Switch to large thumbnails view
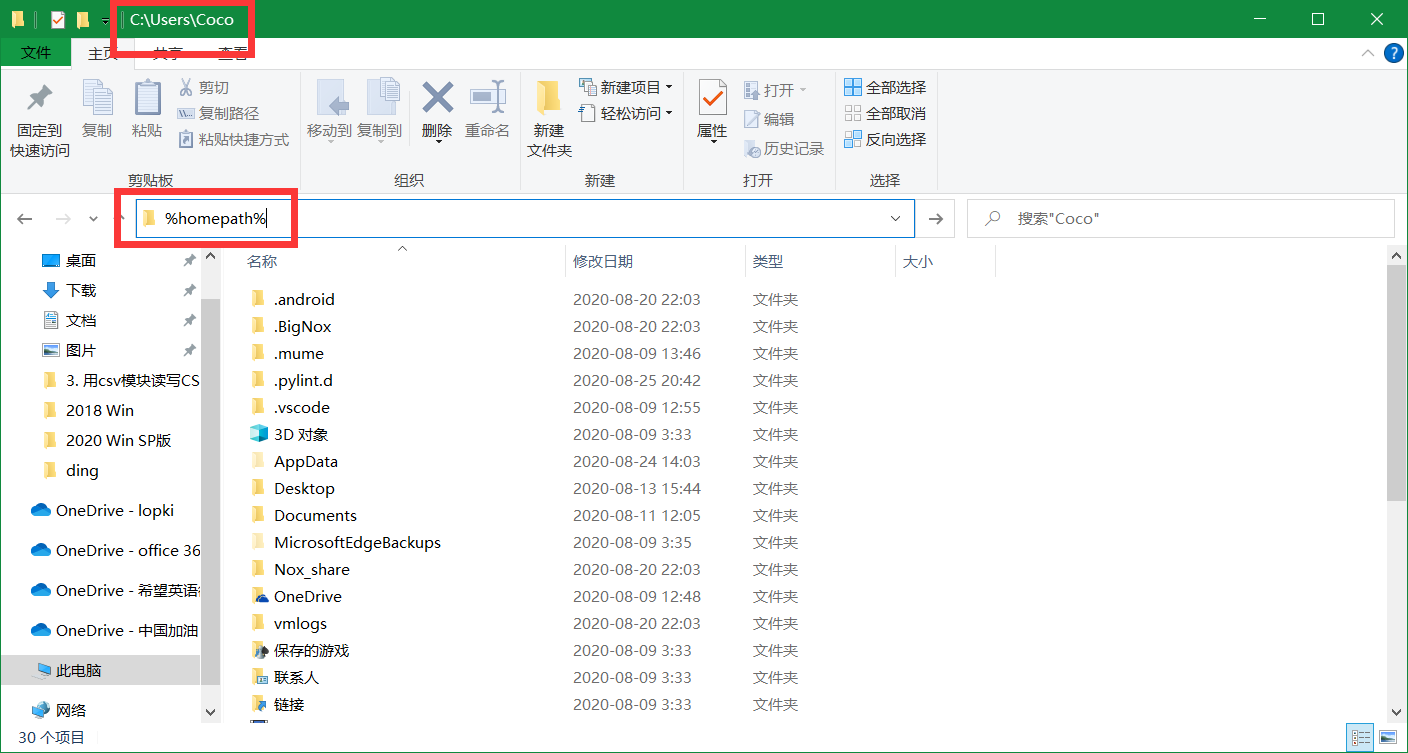This screenshot has height=753, width=1408. (1389, 737)
